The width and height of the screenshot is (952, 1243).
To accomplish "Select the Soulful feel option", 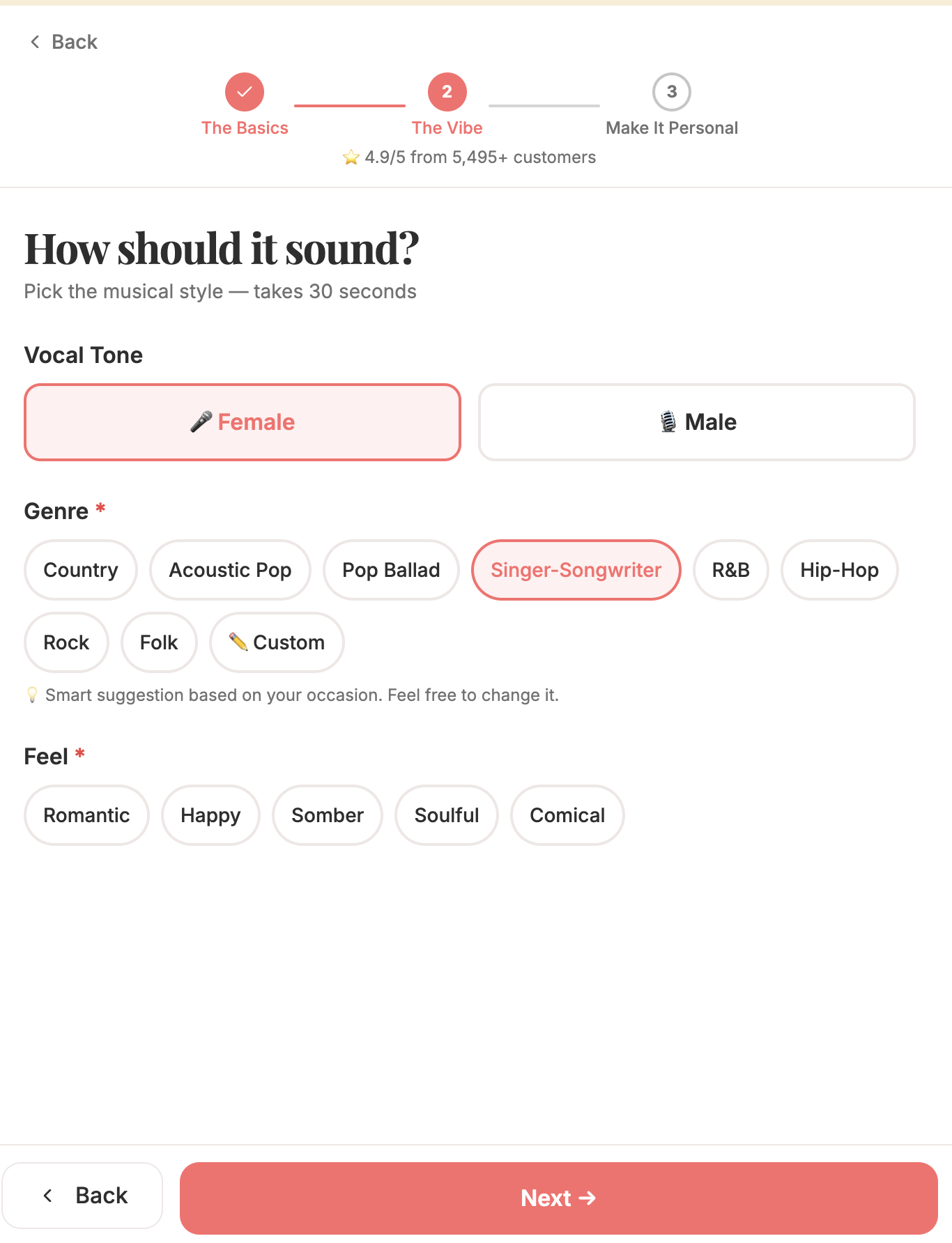I will [x=446, y=814].
